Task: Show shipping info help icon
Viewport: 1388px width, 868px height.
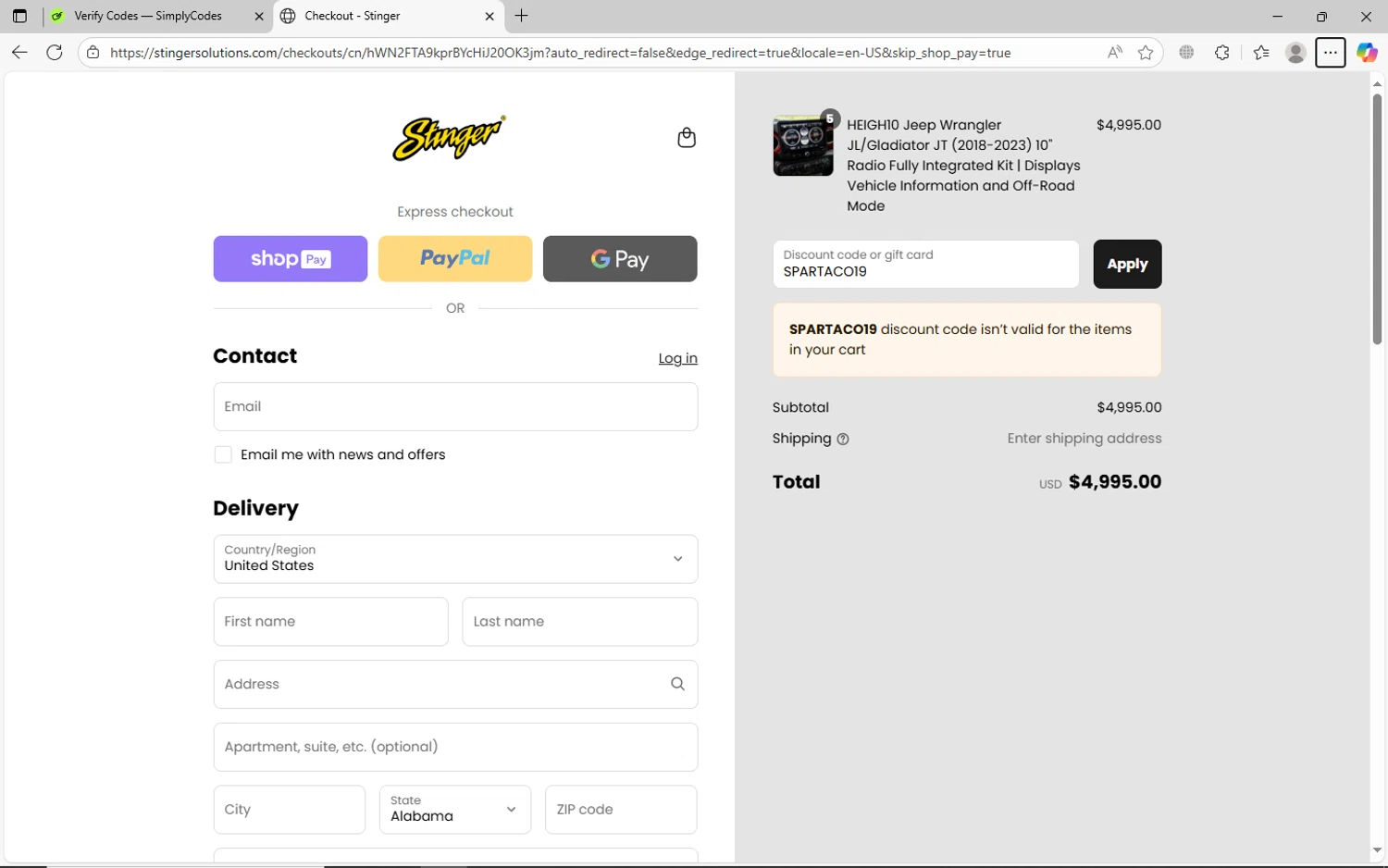Action: 843,440
